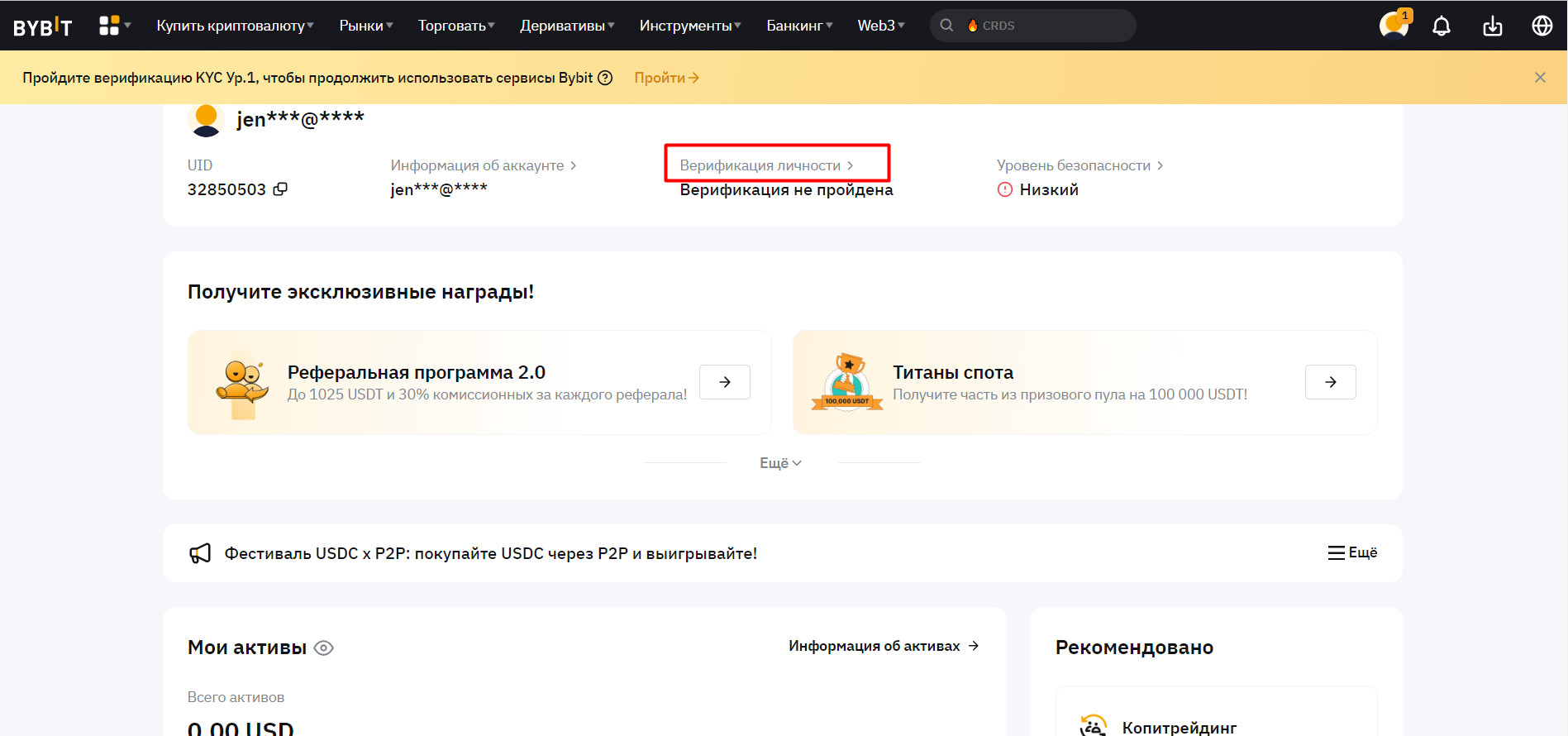This screenshot has width=1568, height=736.
Task: Expand the Торговать menu
Action: click(456, 26)
